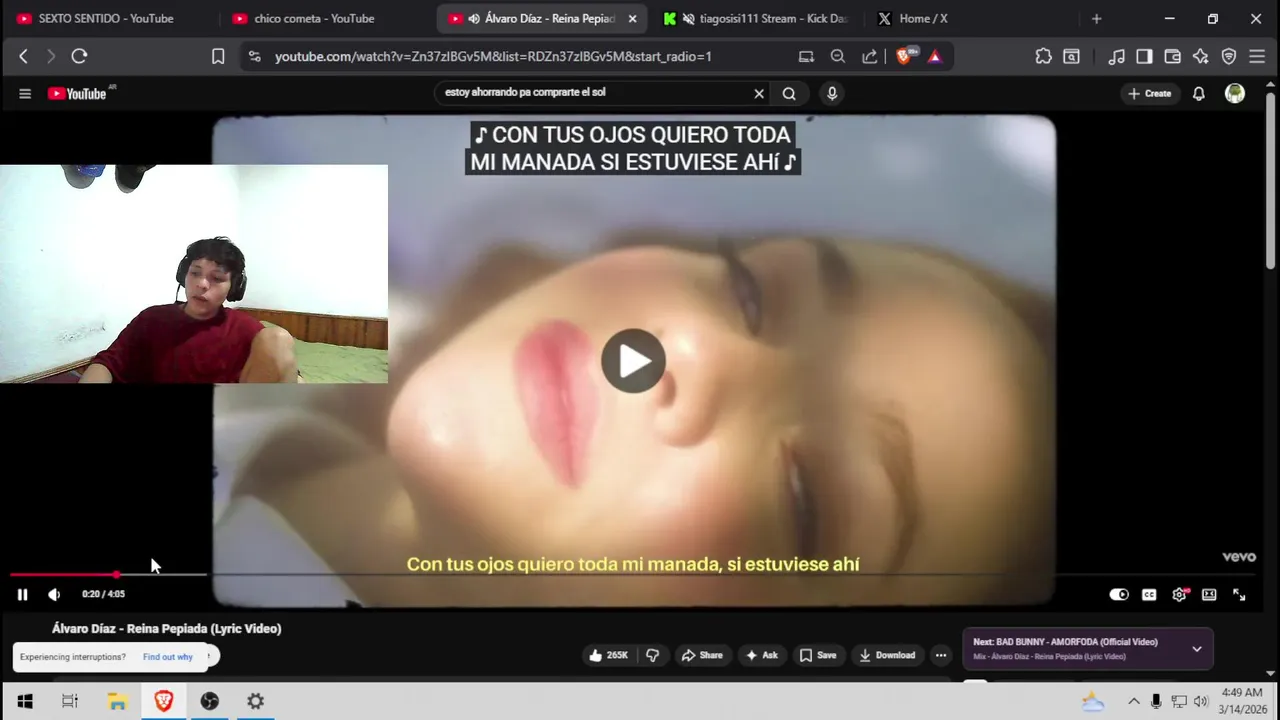Bookmark this page with bookmark icon
Viewport: 1280px width, 720px height.
(x=218, y=57)
